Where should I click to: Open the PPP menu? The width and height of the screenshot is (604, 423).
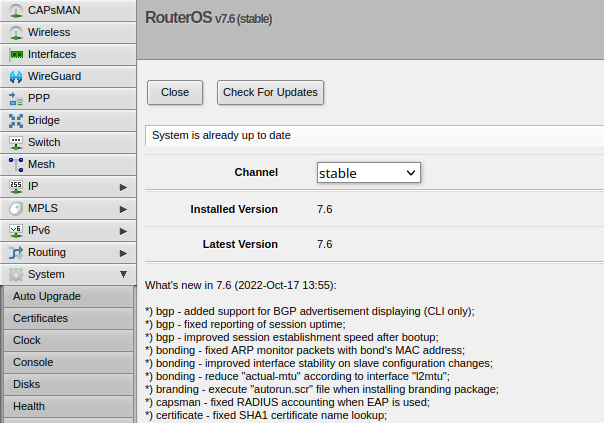click(68, 98)
